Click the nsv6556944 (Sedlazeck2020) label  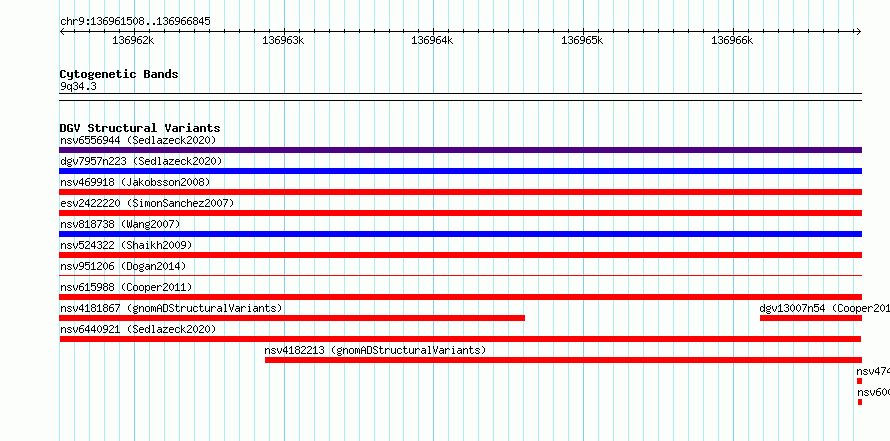pos(138,140)
